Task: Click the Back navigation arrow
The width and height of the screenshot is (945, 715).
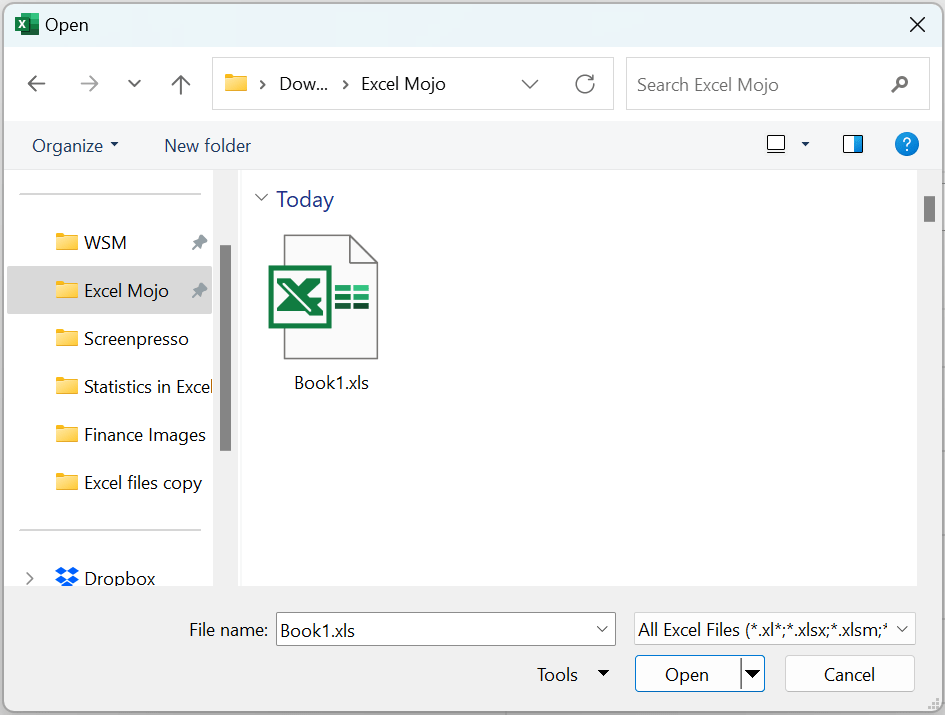Action: coord(37,84)
